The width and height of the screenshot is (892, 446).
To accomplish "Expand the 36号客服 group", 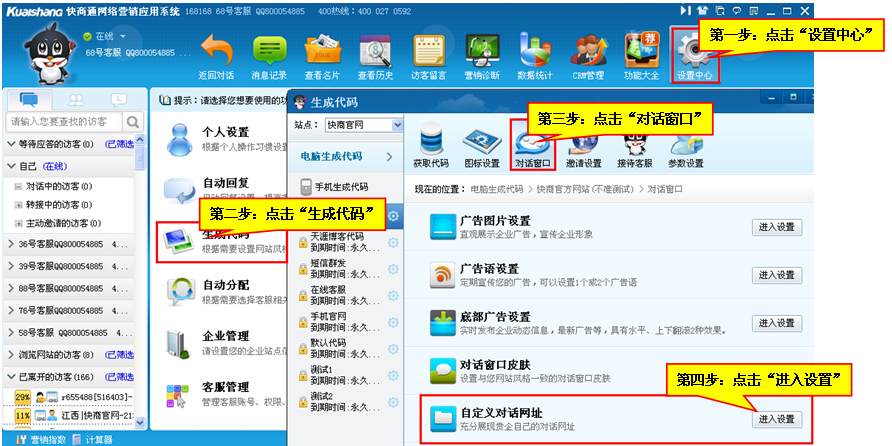I will (x=12, y=243).
